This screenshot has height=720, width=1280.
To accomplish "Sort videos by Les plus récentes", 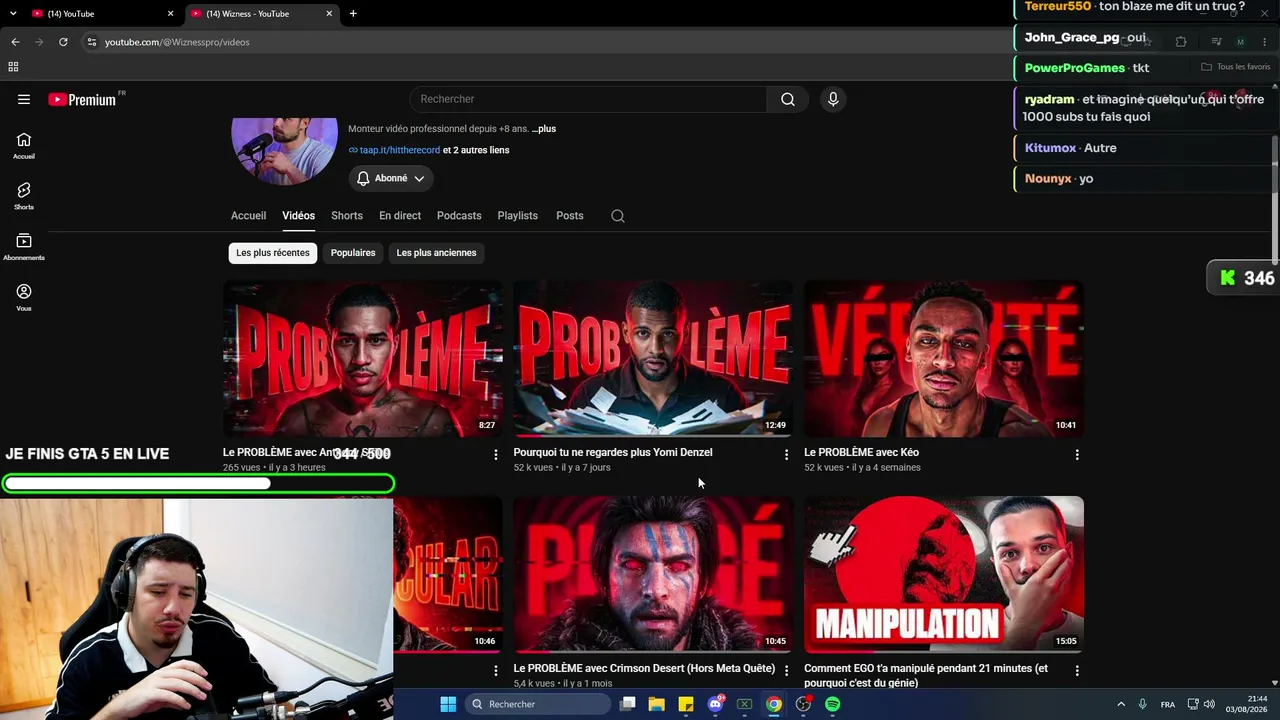I will [x=273, y=253].
